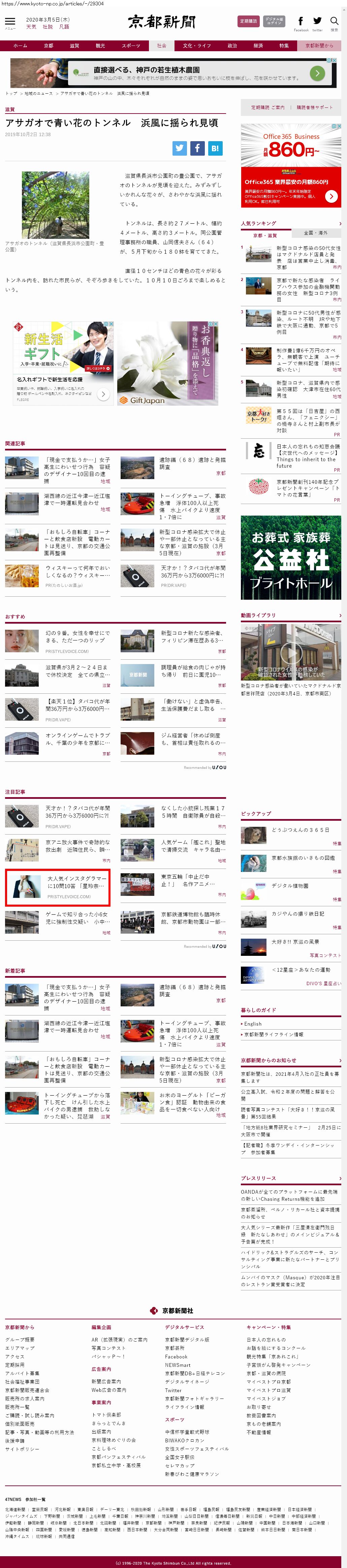The width and height of the screenshot is (347, 1568).
Task: Share the article with the Facebook button
Action: coord(197,148)
